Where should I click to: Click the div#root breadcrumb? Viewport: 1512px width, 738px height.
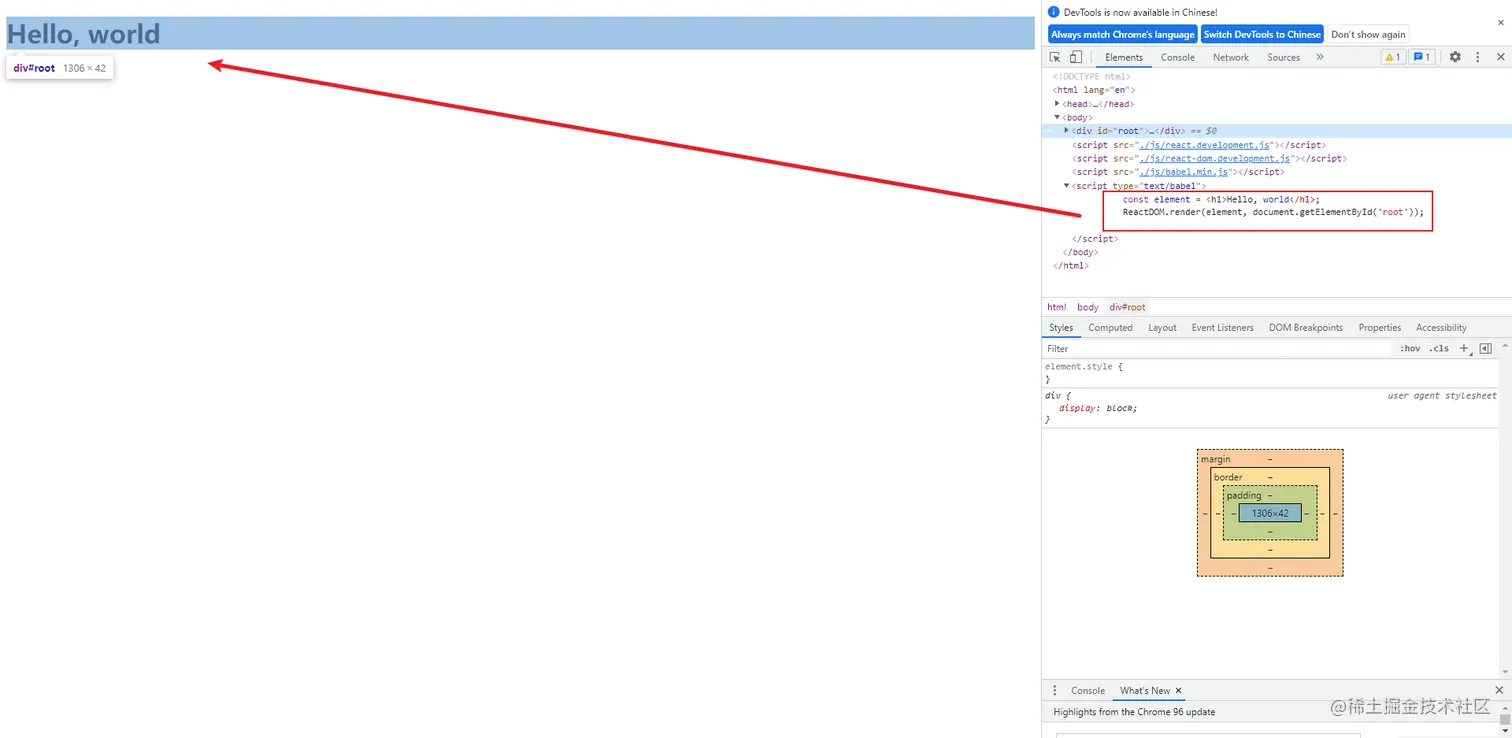[x=1127, y=307]
